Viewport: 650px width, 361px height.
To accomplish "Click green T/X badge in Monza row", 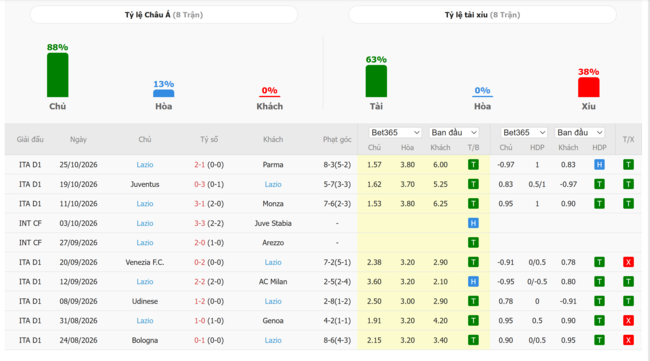I will point(628,204).
